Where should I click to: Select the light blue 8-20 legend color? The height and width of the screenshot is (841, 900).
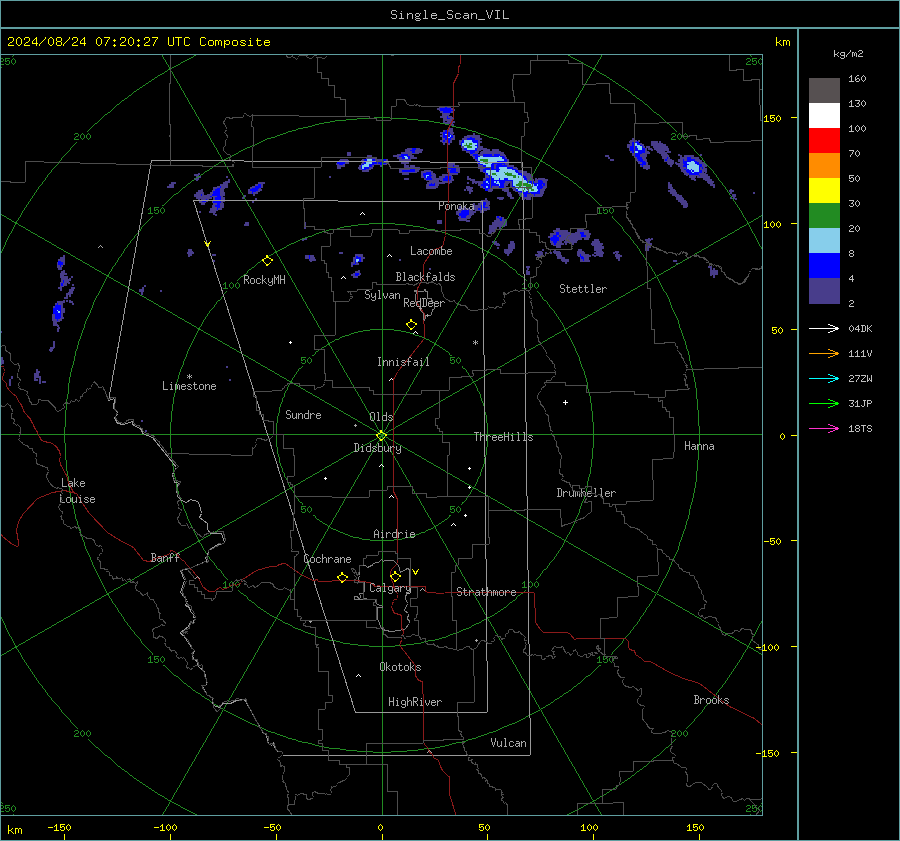click(824, 241)
